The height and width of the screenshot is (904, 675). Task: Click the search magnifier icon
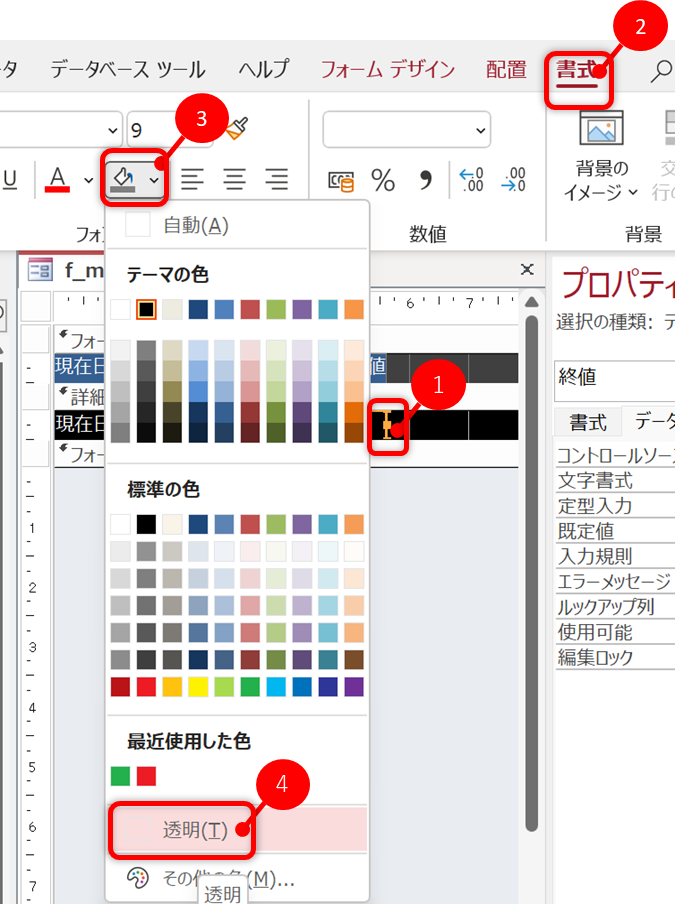click(x=661, y=71)
